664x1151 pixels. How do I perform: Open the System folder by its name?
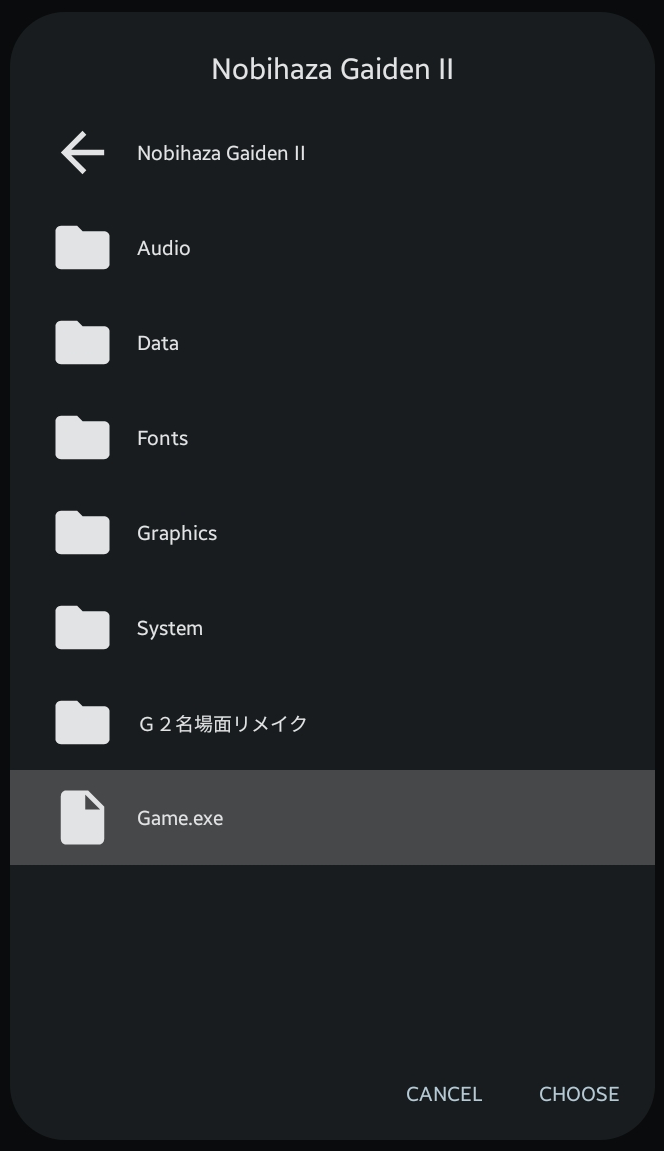(170, 628)
